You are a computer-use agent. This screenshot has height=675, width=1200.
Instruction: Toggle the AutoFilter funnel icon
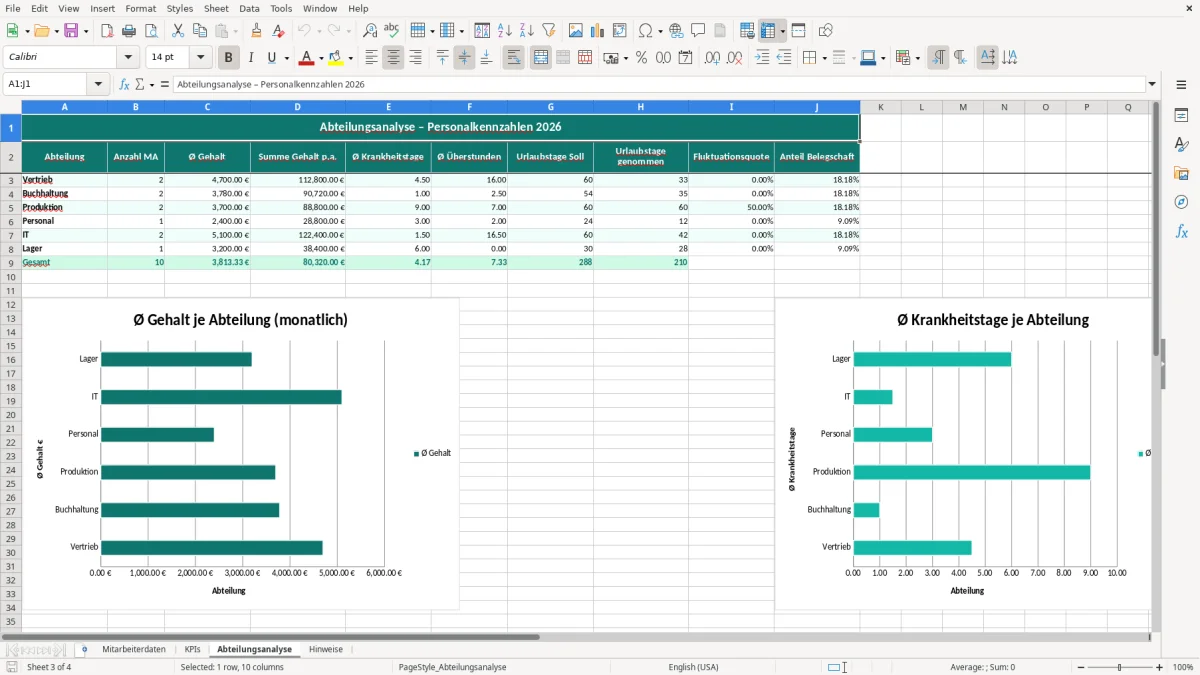(x=548, y=31)
